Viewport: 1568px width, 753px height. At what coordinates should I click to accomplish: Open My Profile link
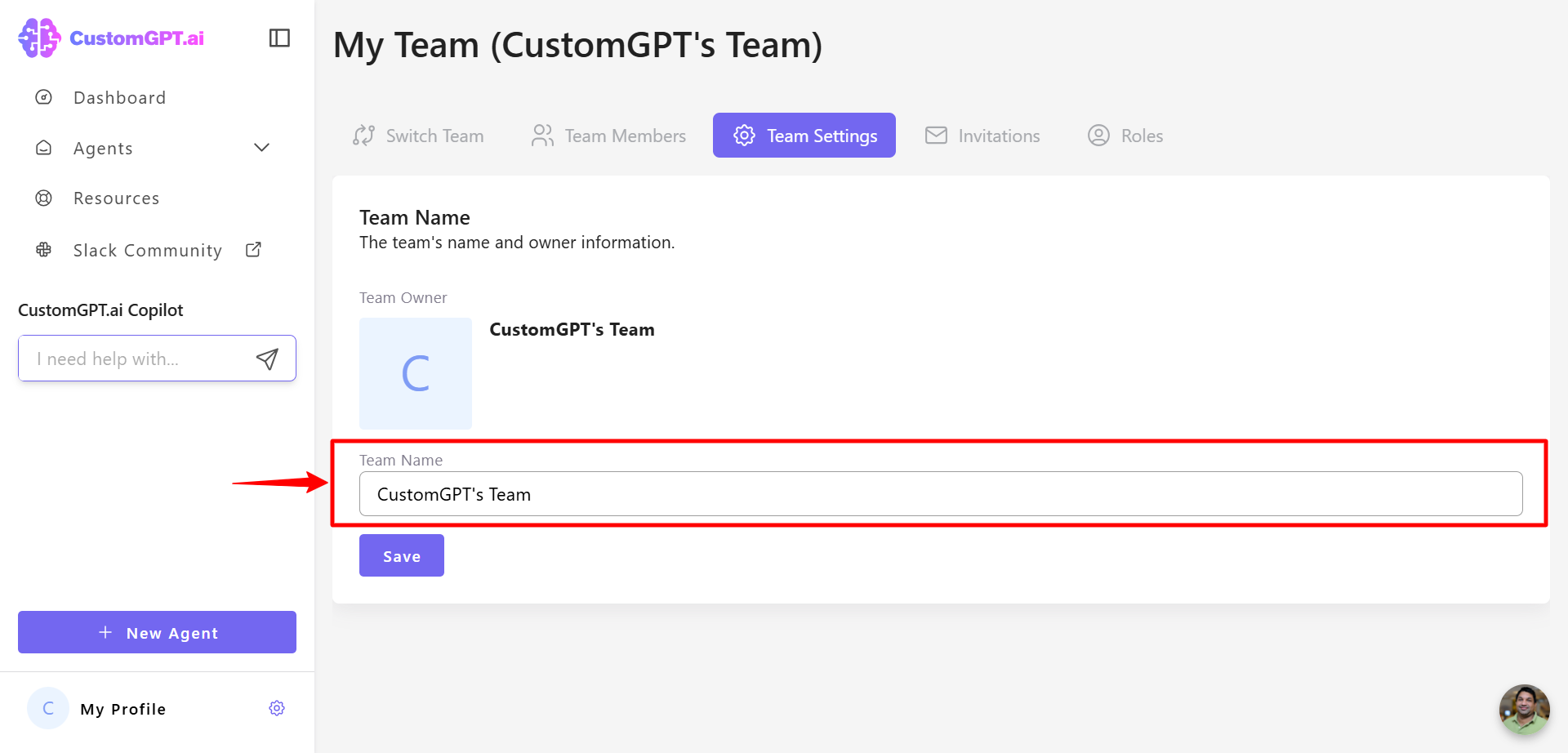coord(122,709)
